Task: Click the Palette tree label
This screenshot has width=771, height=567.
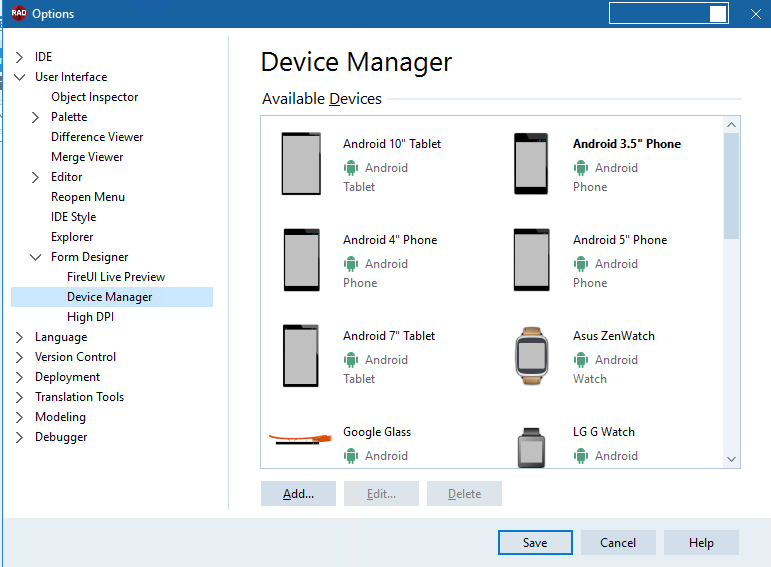Action: 69,117
